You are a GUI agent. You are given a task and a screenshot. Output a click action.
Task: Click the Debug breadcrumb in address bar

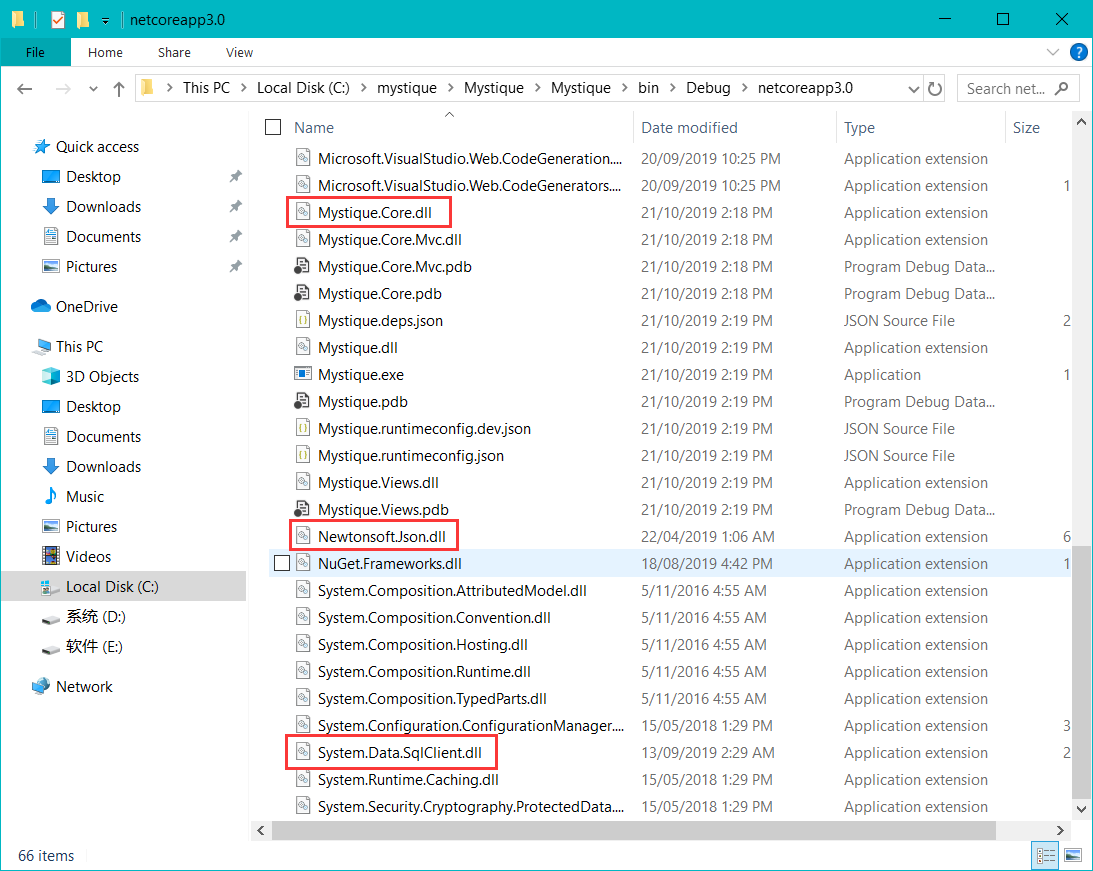coord(708,88)
